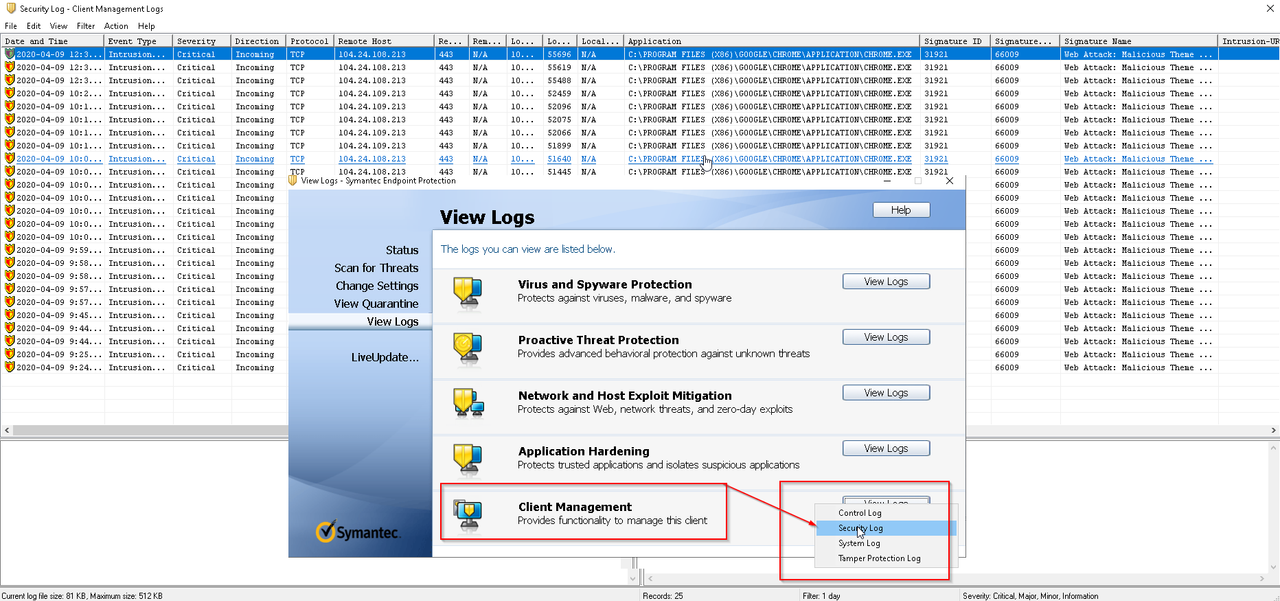Image resolution: width=1280 pixels, height=601 pixels.
Task: Click View Logs button for Network and Host Exploit Mitigation
Action: point(886,393)
